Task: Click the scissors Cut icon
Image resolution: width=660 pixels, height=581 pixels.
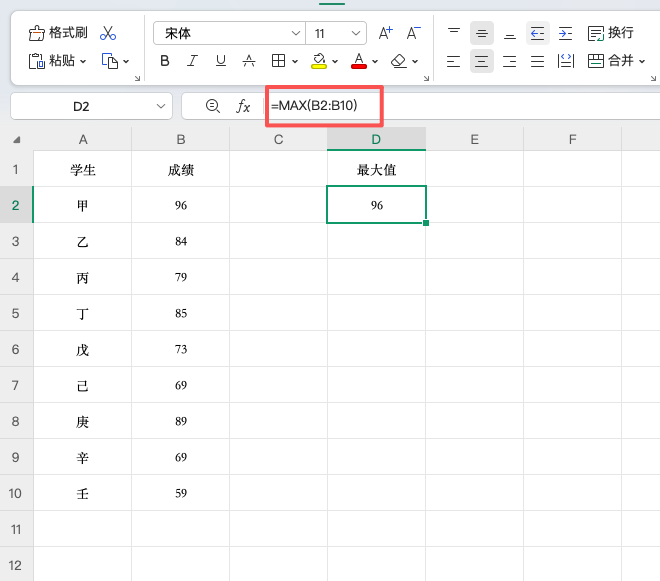Action: pyautogui.click(x=108, y=33)
